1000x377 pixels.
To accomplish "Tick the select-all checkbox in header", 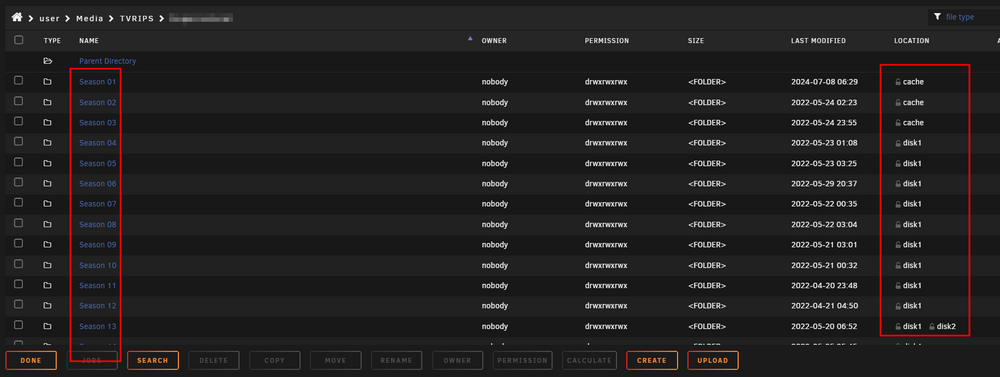I will (x=18, y=40).
